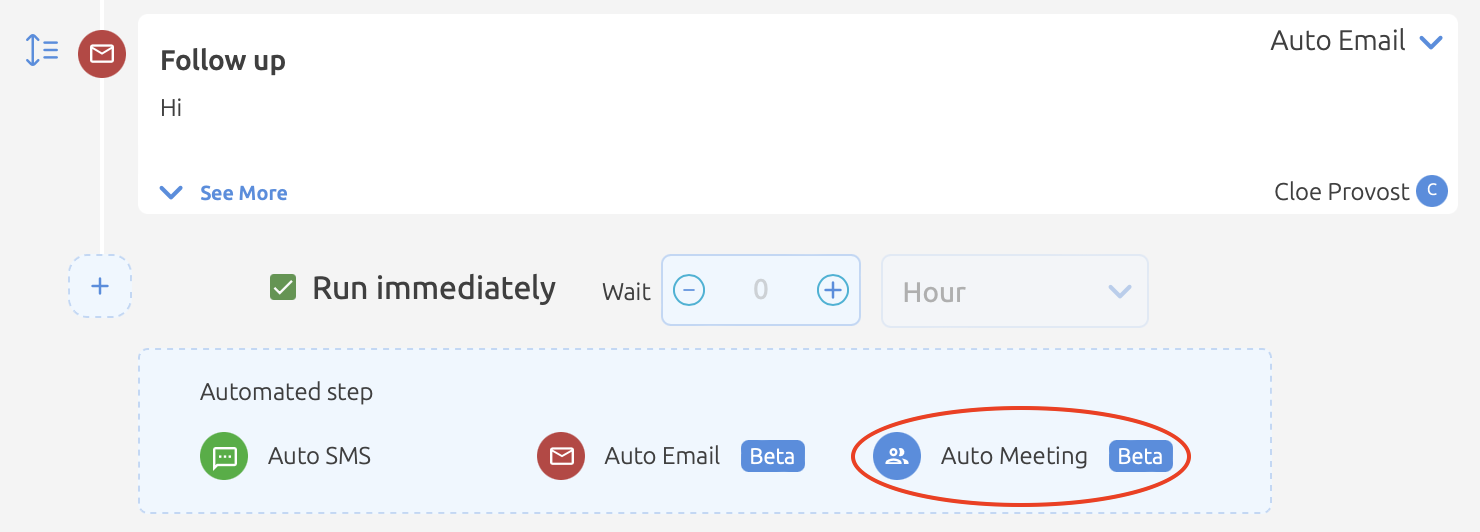
Task: Click the dashed plus add-step icon
Action: pos(100,286)
